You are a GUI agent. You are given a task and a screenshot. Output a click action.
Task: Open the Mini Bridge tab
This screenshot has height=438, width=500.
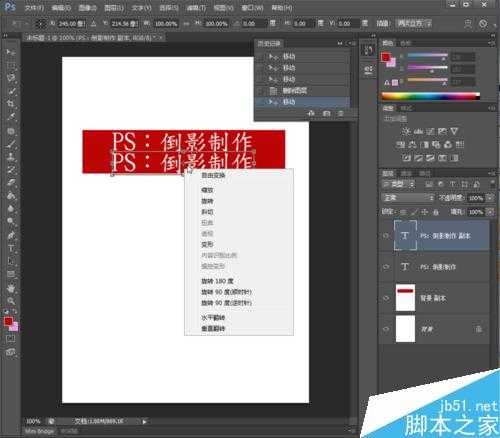(x=39, y=431)
